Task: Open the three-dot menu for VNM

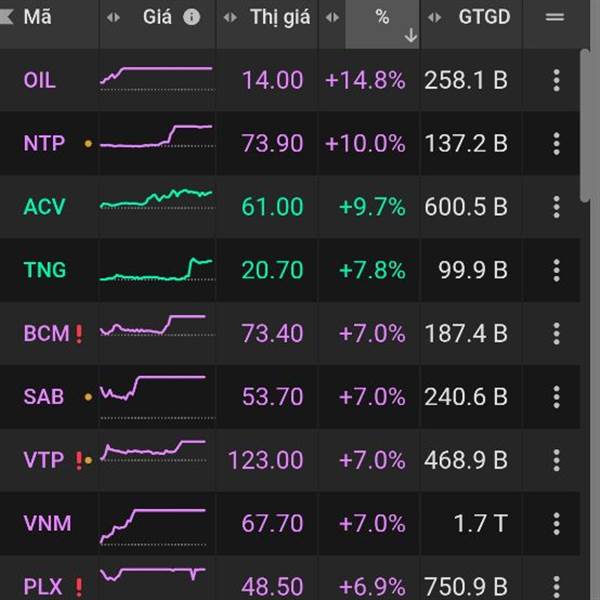Action: (556, 523)
